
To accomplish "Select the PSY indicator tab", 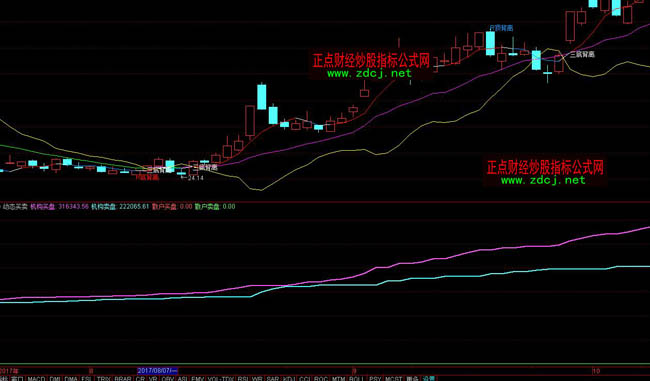I will pos(375,379).
